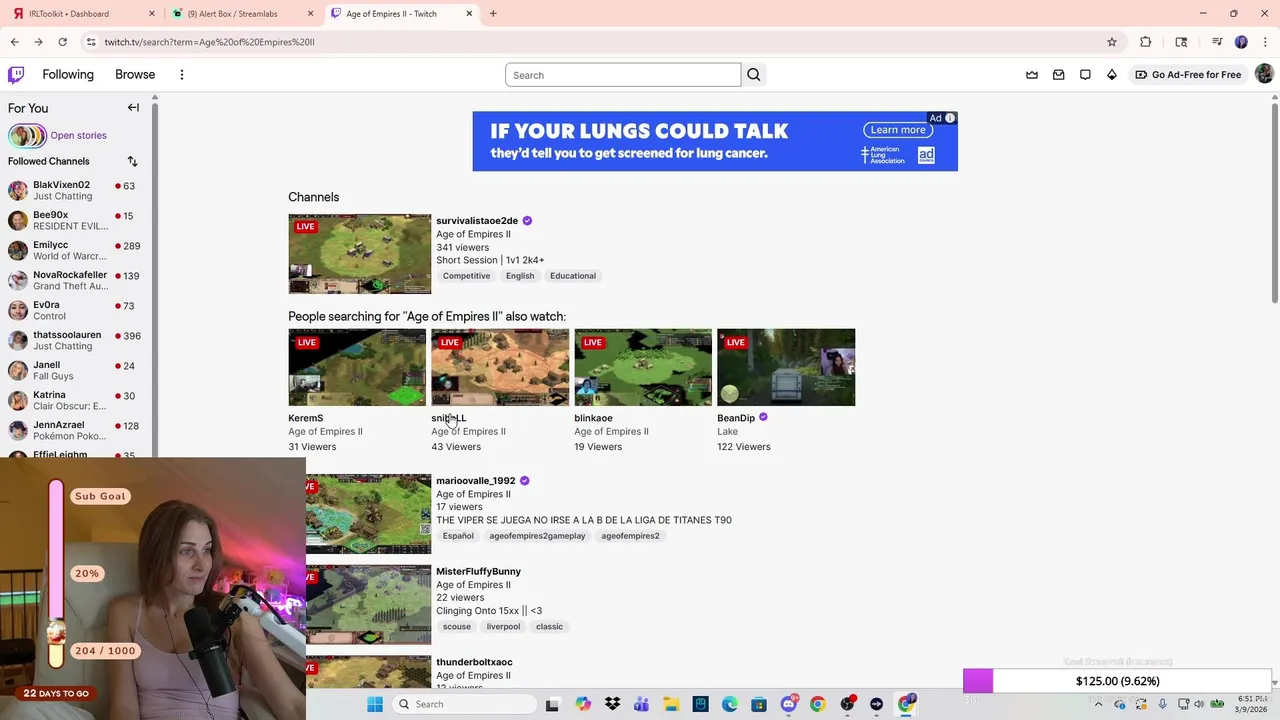
Task: Open the Twitch notifications inbox icon
Action: point(1058,75)
